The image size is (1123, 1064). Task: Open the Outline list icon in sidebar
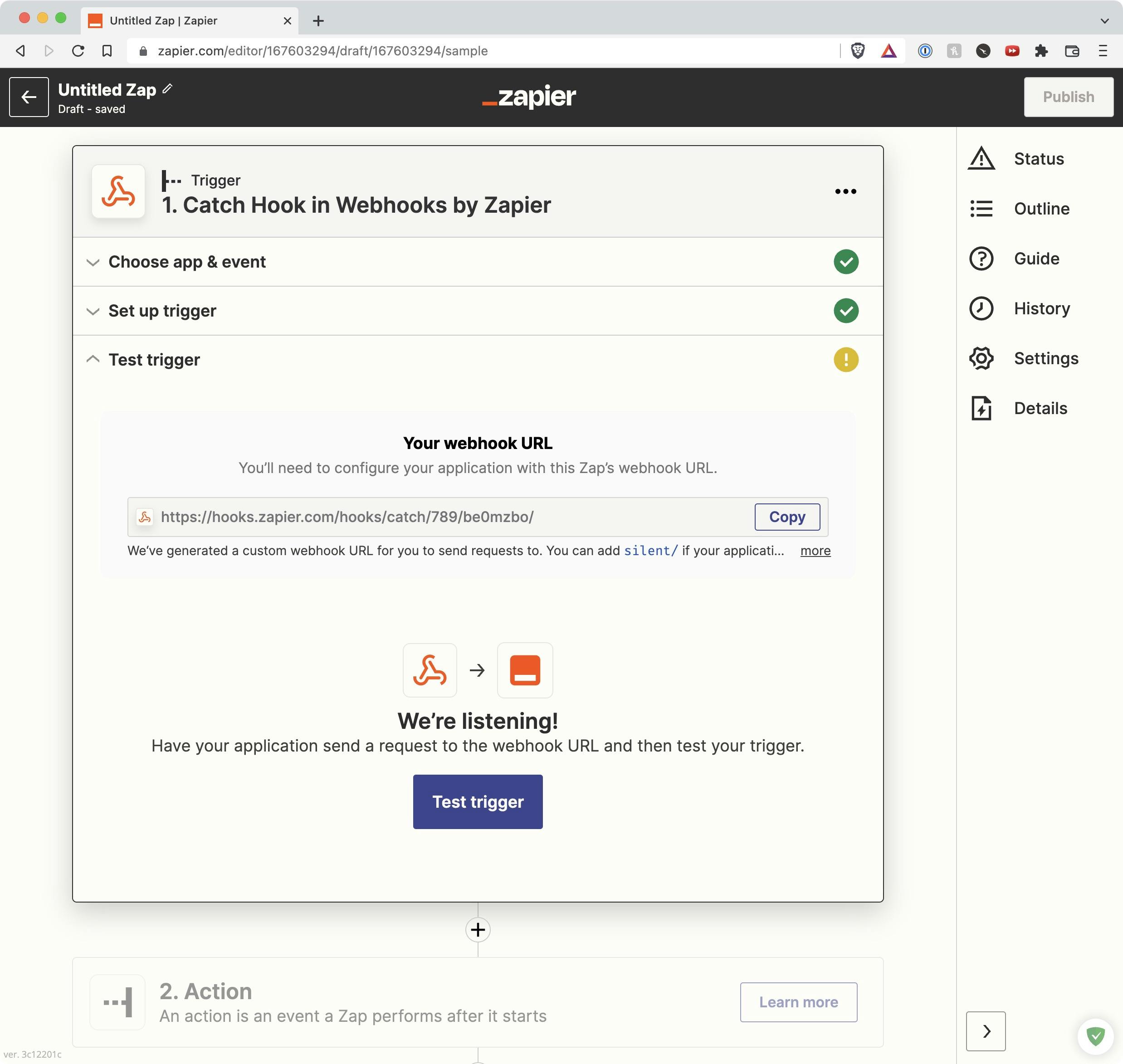(981, 209)
